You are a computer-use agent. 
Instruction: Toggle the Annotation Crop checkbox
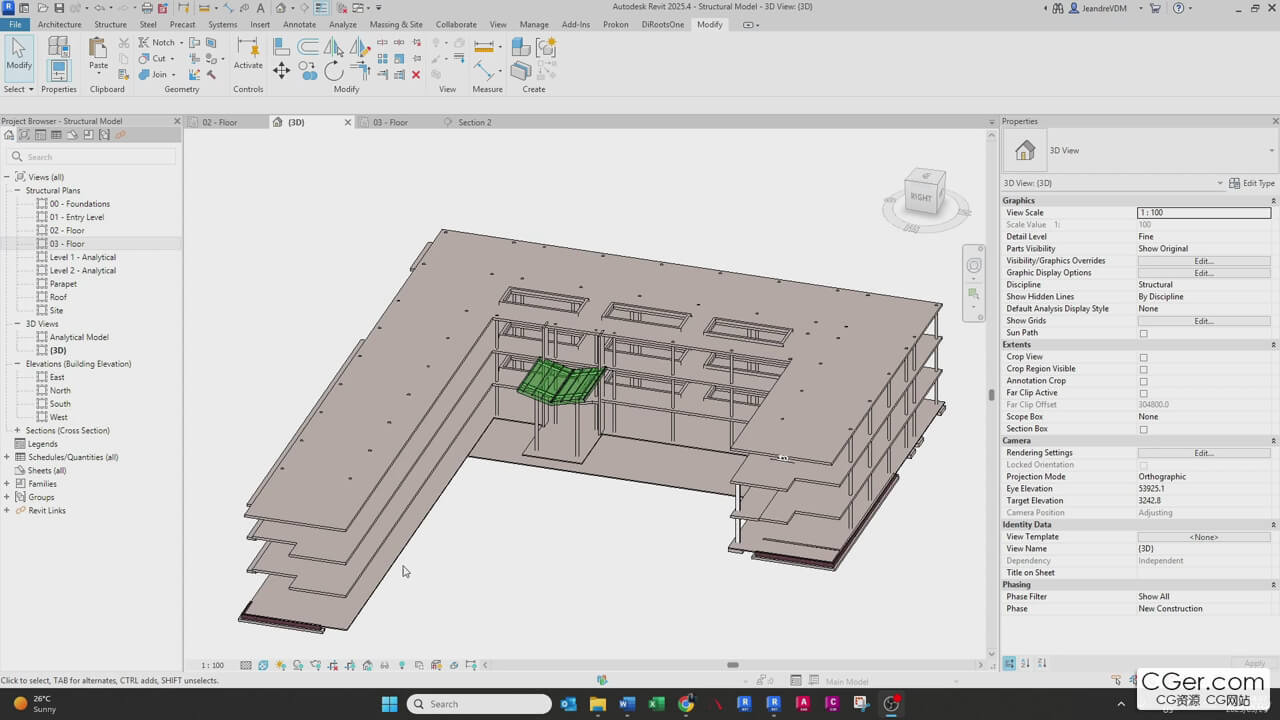pos(1143,381)
